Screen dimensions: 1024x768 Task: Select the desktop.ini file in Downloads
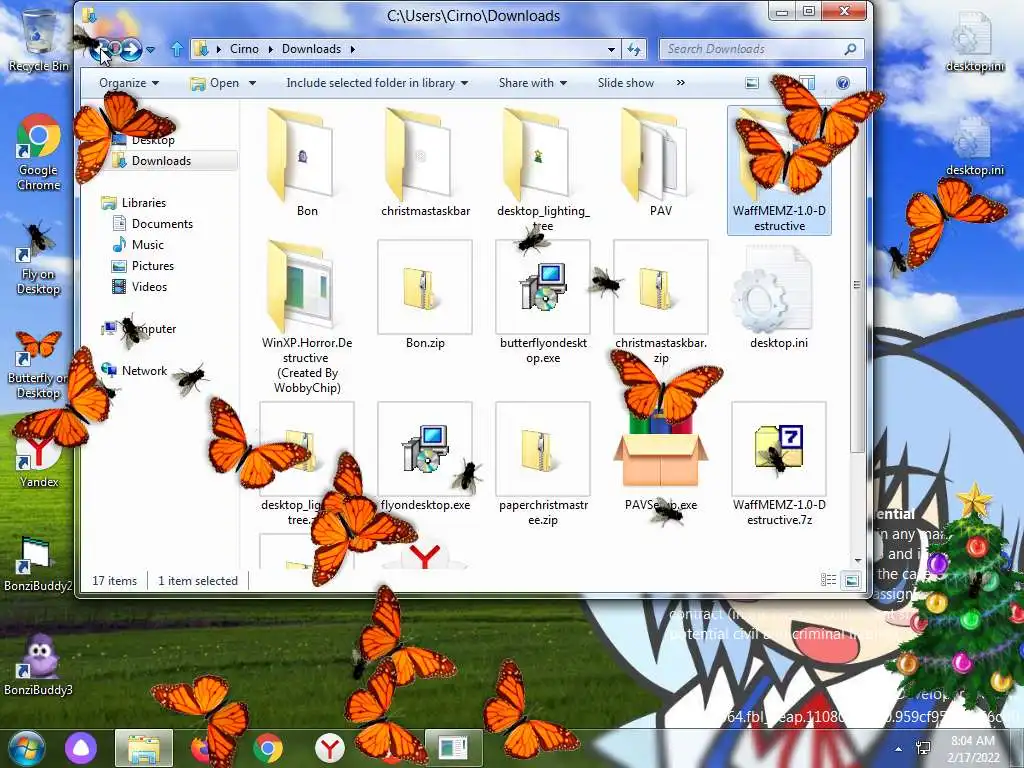[778, 295]
